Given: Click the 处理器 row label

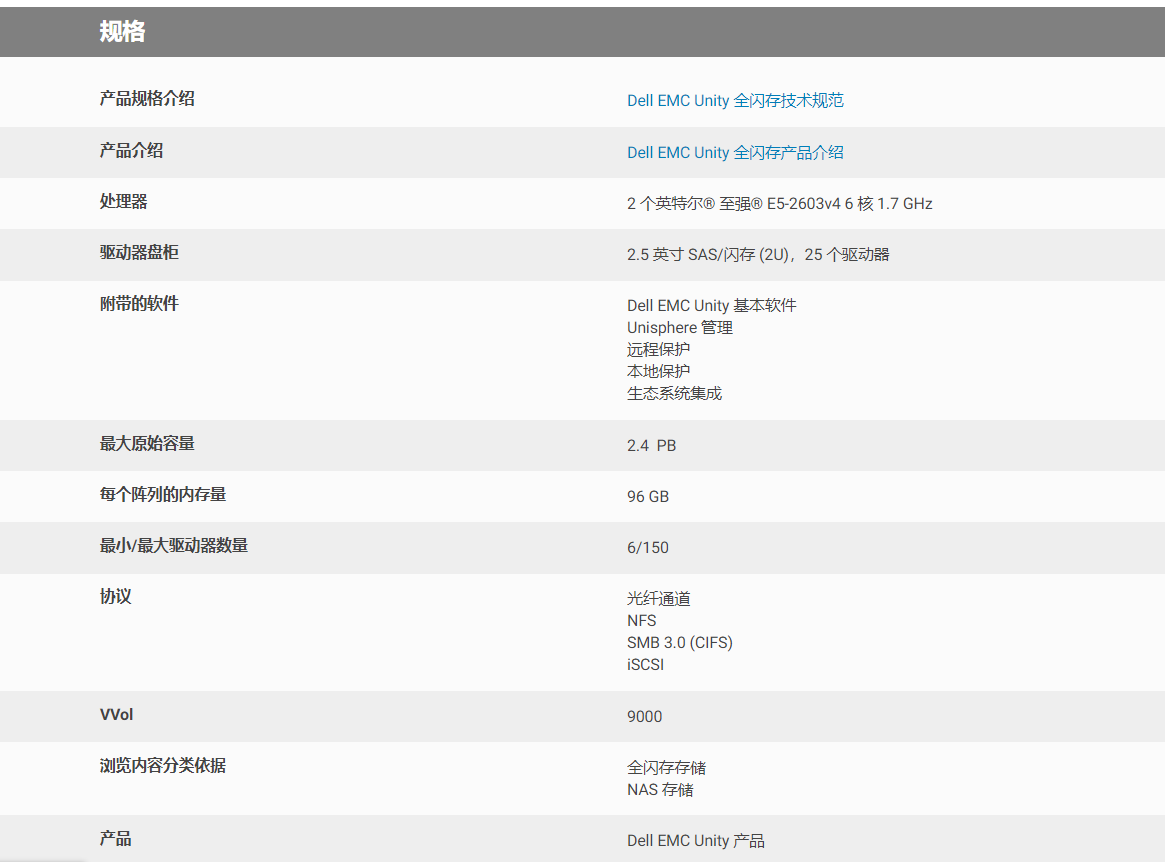Looking at the screenshot, I should [x=123, y=202].
